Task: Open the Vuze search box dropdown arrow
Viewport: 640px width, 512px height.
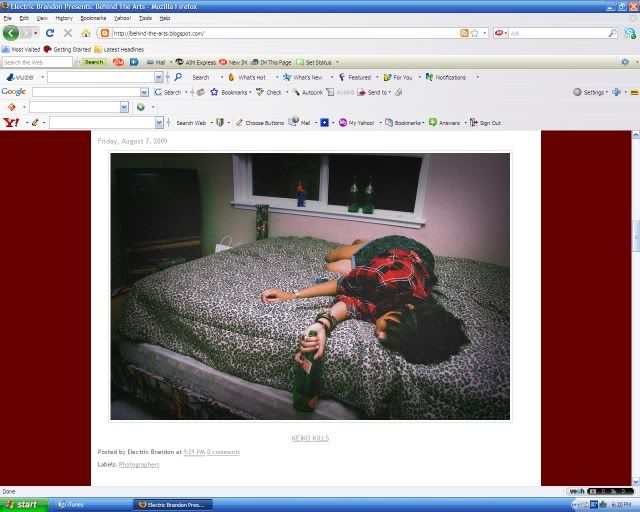Action: (x=159, y=77)
